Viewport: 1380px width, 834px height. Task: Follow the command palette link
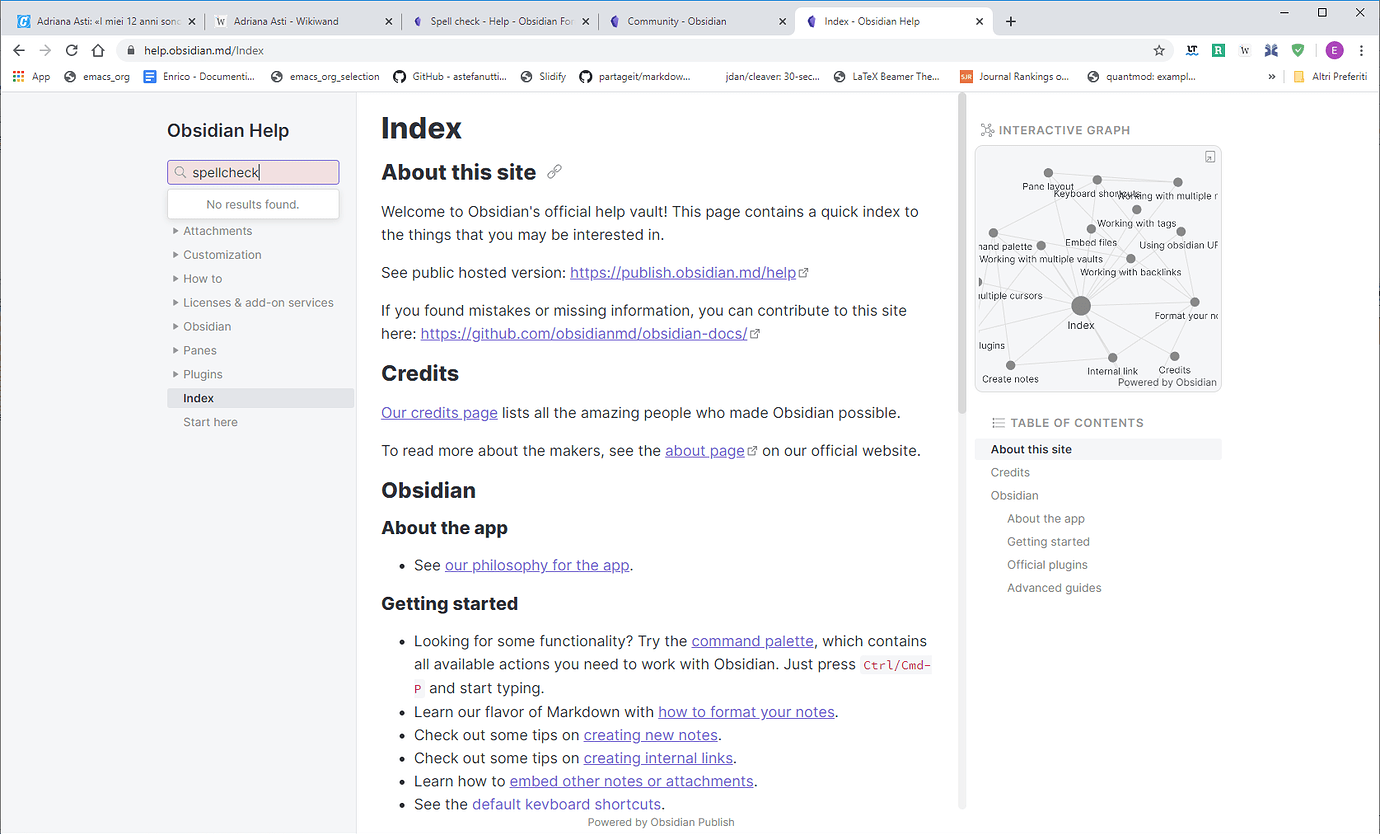point(752,641)
